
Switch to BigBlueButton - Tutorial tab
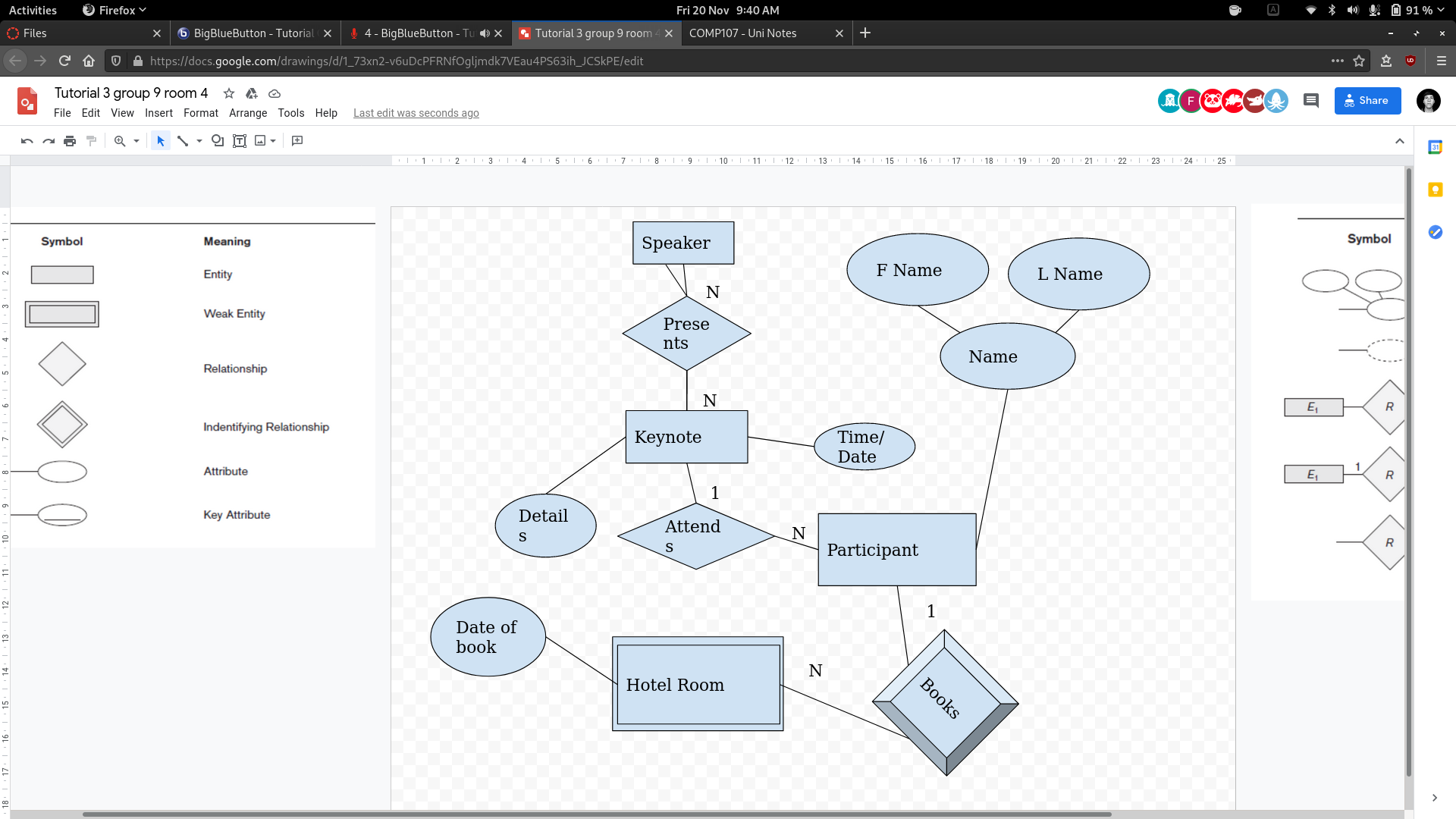click(254, 33)
